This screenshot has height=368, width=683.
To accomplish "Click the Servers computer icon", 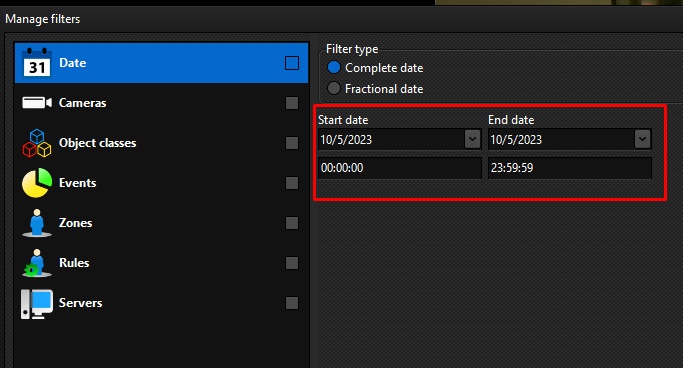I will pyautogui.click(x=37, y=304).
